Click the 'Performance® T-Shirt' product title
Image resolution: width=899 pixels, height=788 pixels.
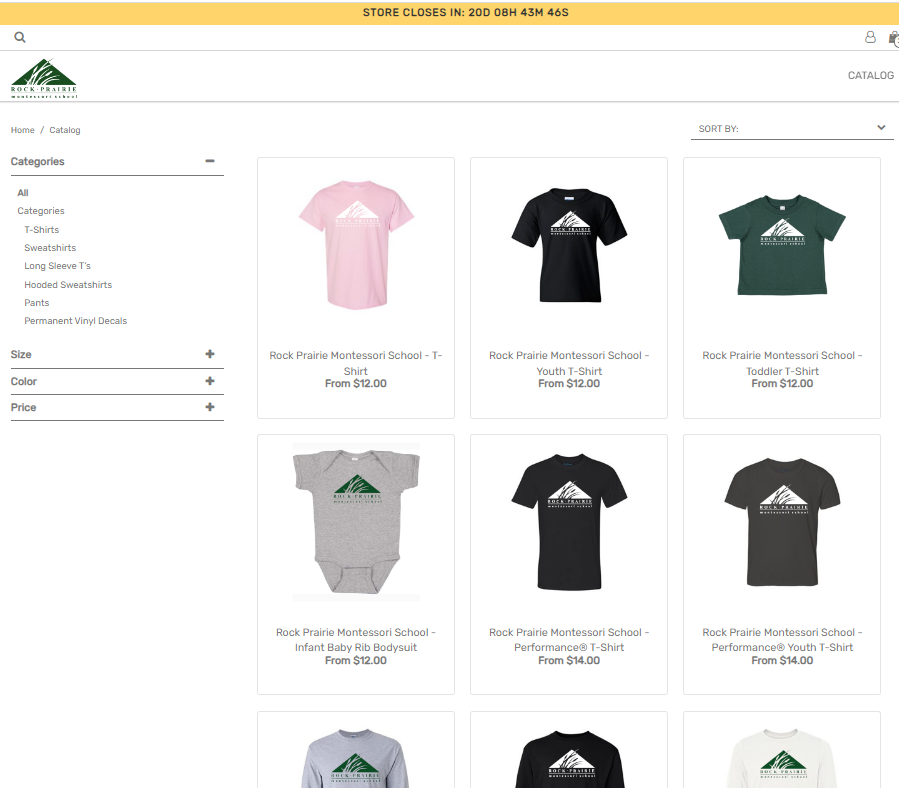(x=569, y=639)
